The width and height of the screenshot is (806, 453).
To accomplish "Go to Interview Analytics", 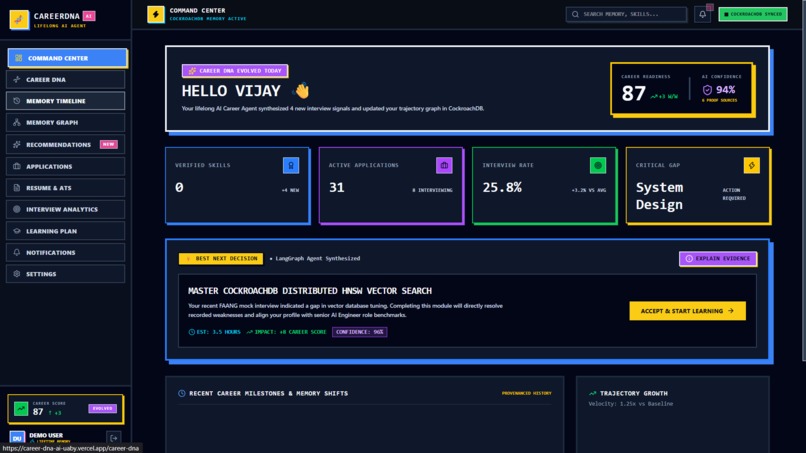I will coord(65,209).
